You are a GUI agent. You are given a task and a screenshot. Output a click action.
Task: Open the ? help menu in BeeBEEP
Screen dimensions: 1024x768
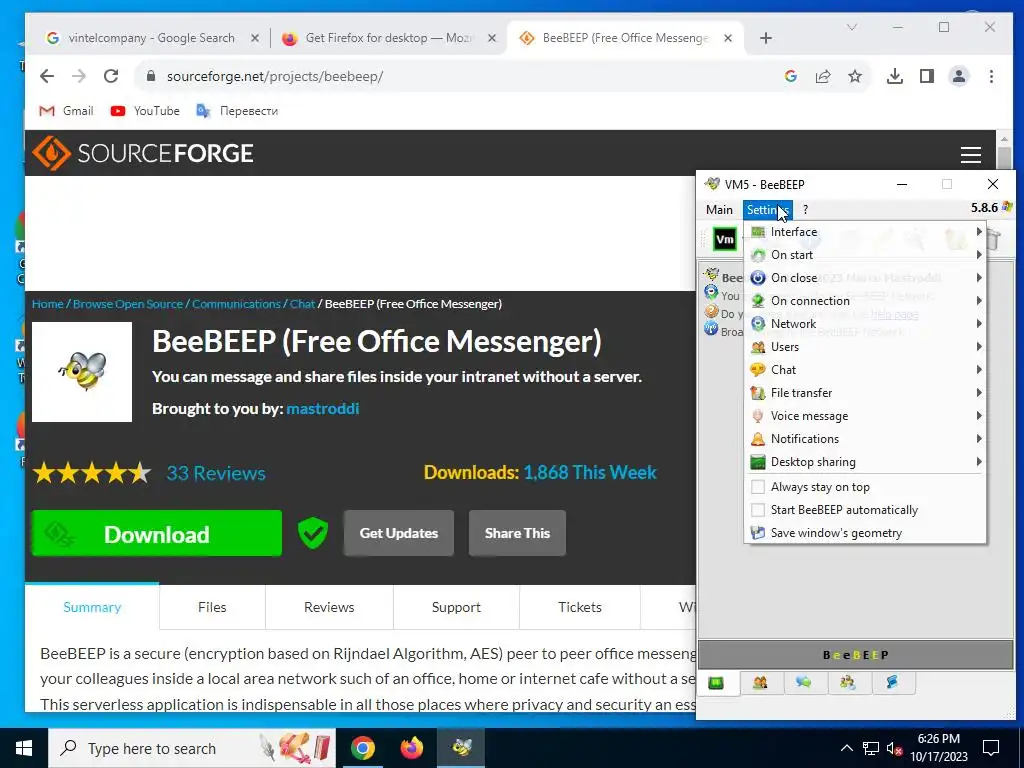[x=805, y=210]
